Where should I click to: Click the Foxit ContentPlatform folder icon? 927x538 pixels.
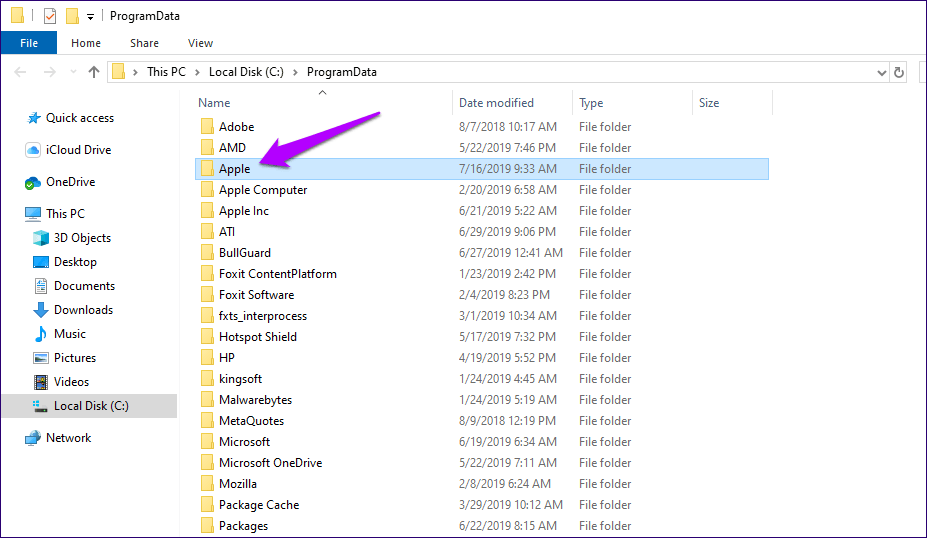207,274
